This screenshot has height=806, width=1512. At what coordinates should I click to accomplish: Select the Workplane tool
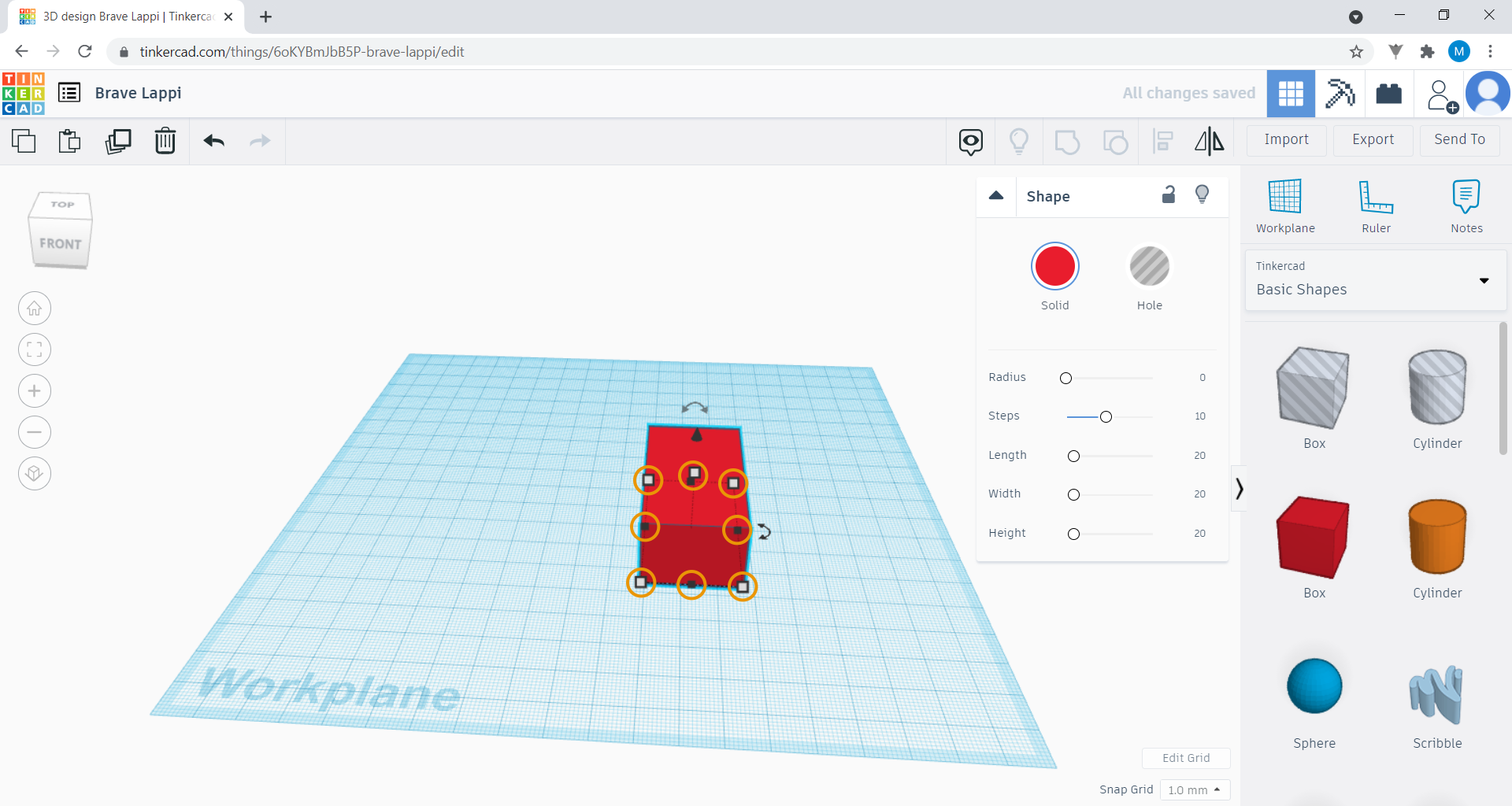[1285, 206]
